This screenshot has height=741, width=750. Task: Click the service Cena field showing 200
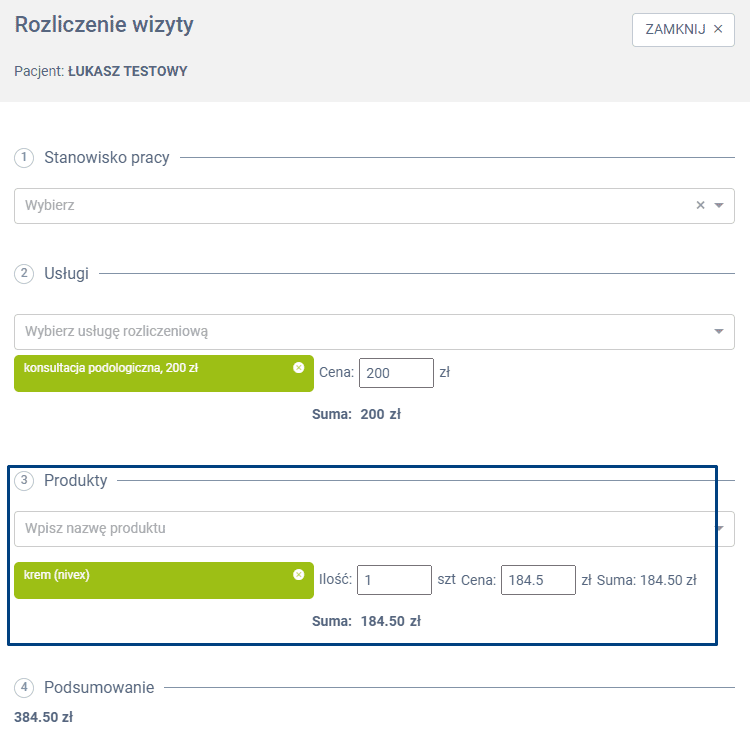[395, 373]
